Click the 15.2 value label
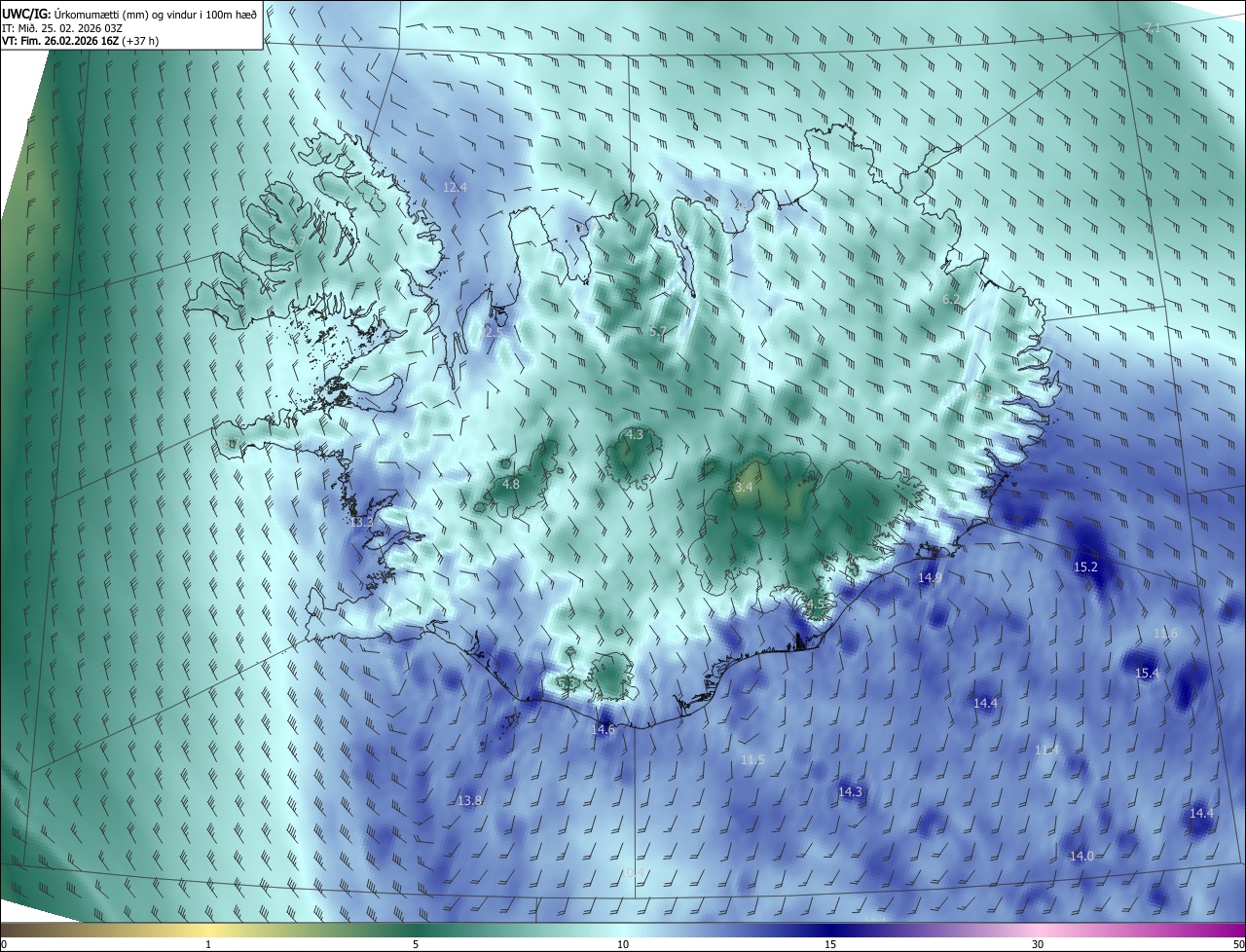Image resolution: width=1246 pixels, height=952 pixels. (x=1085, y=567)
